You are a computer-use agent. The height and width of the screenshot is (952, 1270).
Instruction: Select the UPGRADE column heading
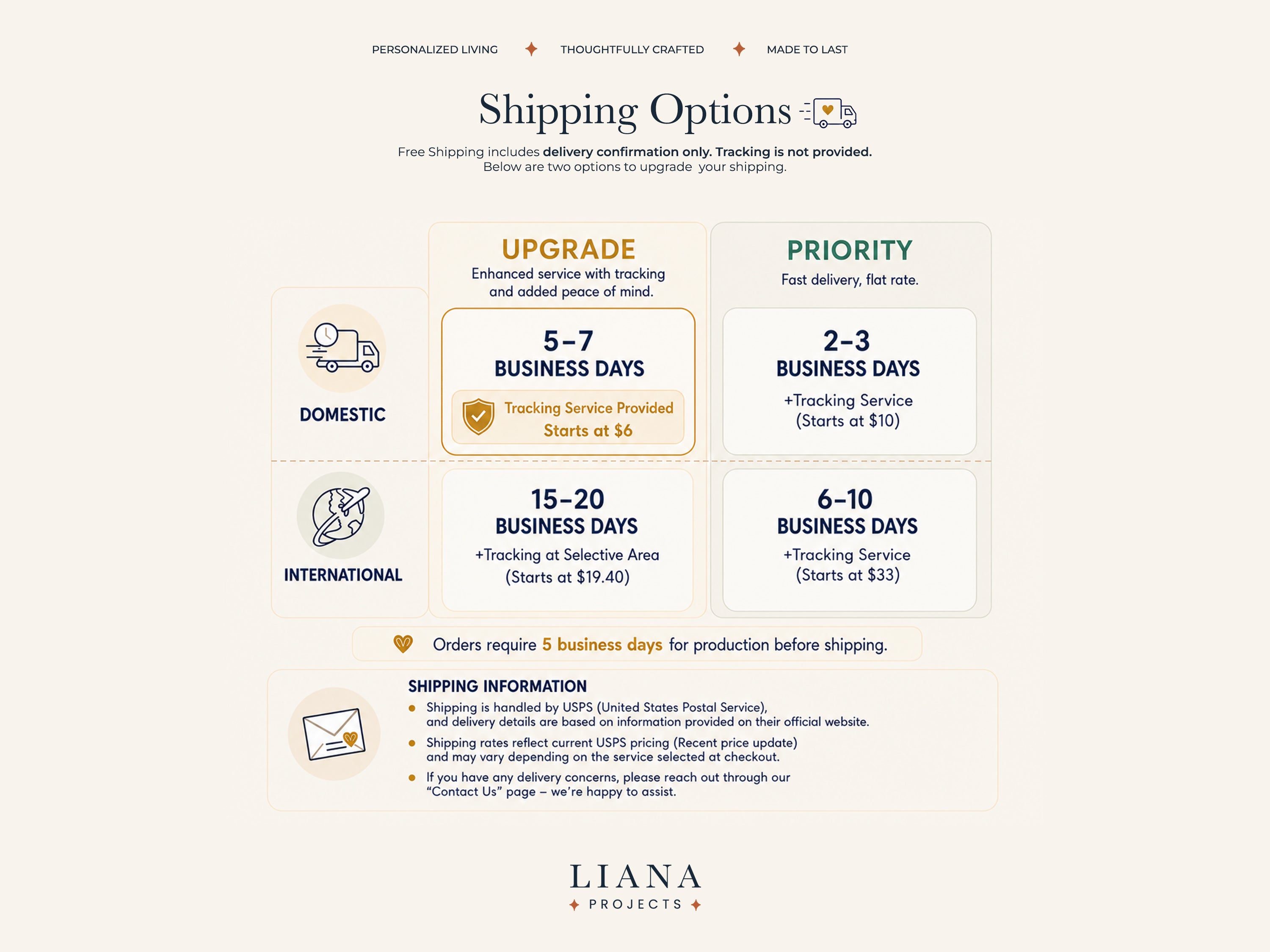pyautogui.click(x=569, y=250)
